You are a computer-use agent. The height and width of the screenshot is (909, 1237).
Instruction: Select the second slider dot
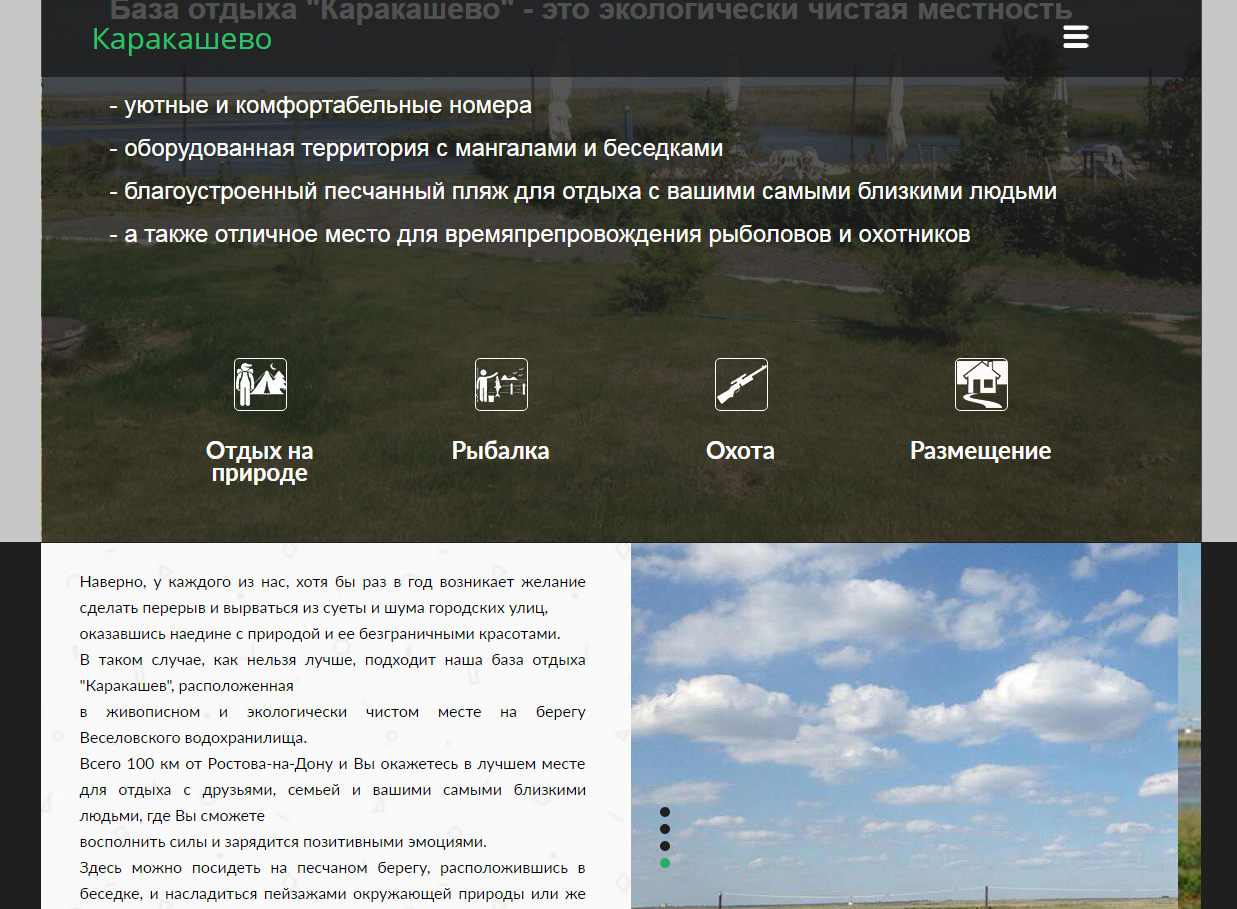pos(665,829)
